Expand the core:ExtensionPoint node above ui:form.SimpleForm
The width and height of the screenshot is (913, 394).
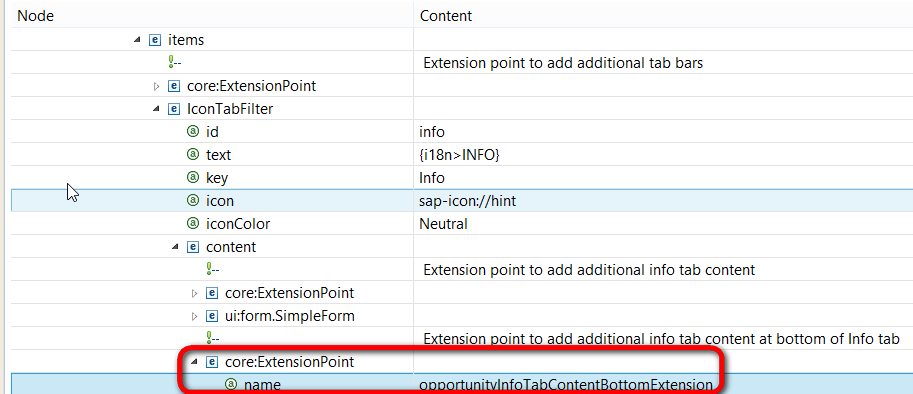[x=195, y=293]
